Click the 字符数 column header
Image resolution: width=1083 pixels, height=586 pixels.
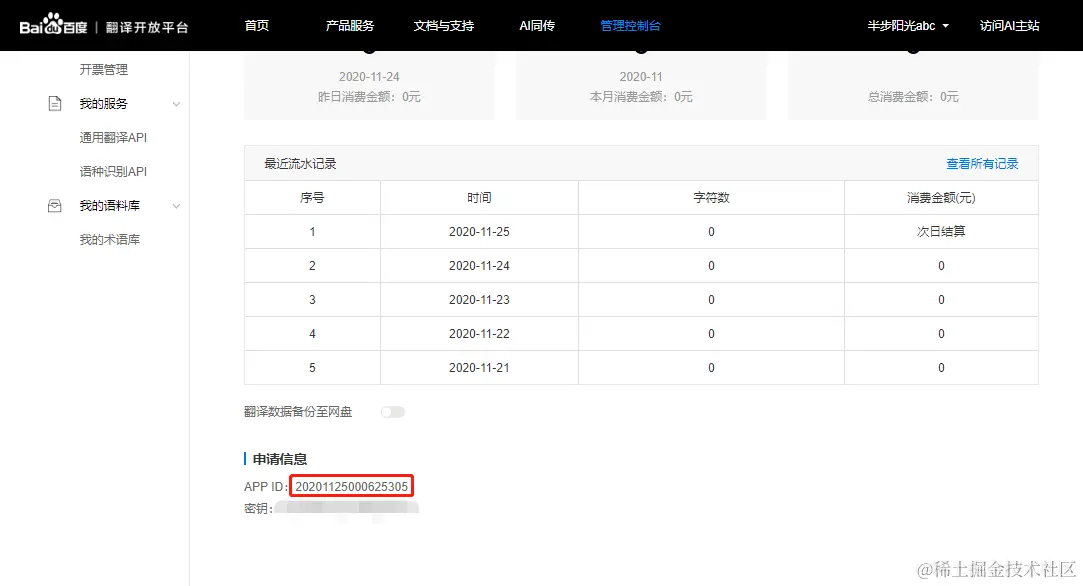click(x=711, y=198)
